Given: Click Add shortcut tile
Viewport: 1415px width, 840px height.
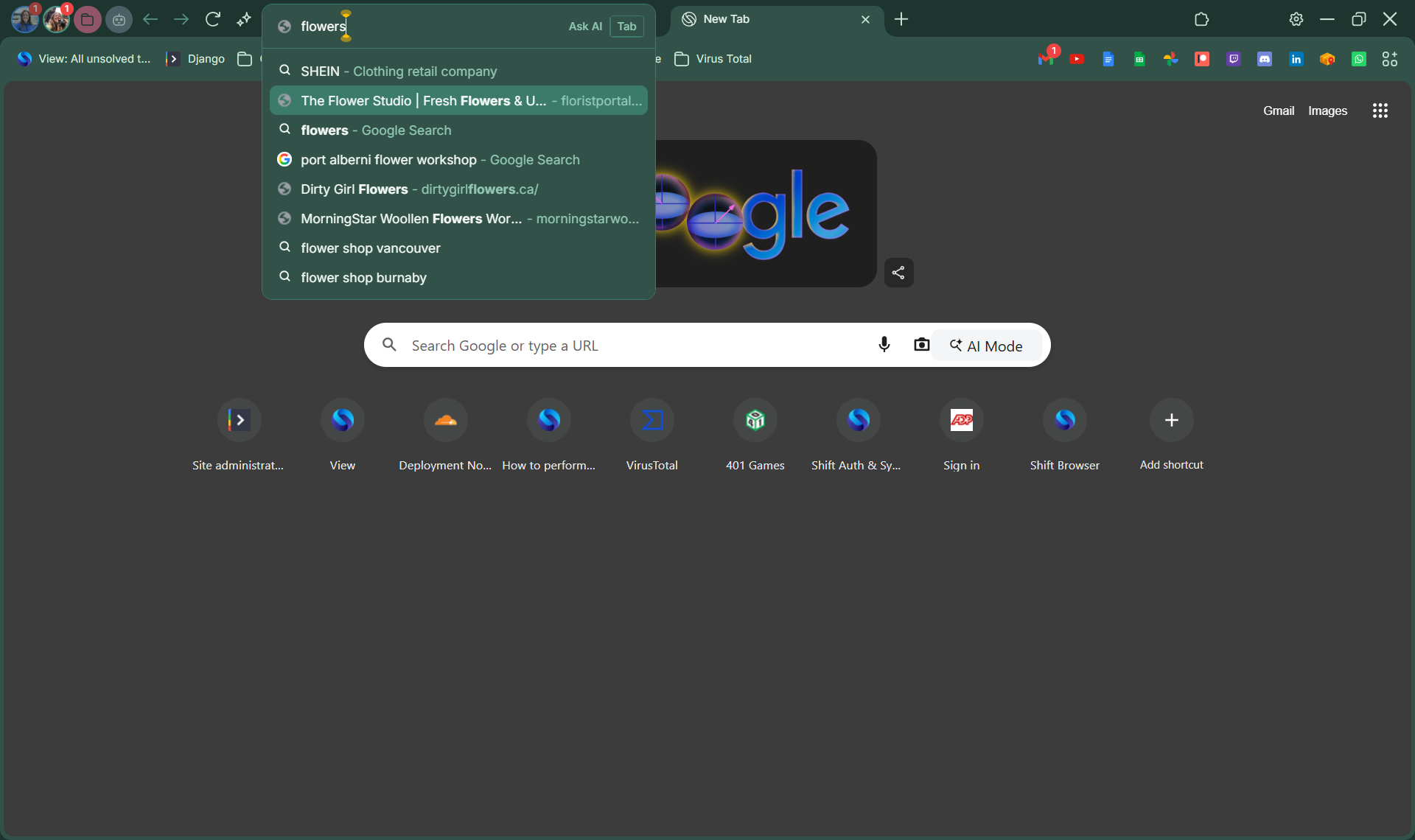Looking at the screenshot, I should pos(1172,435).
